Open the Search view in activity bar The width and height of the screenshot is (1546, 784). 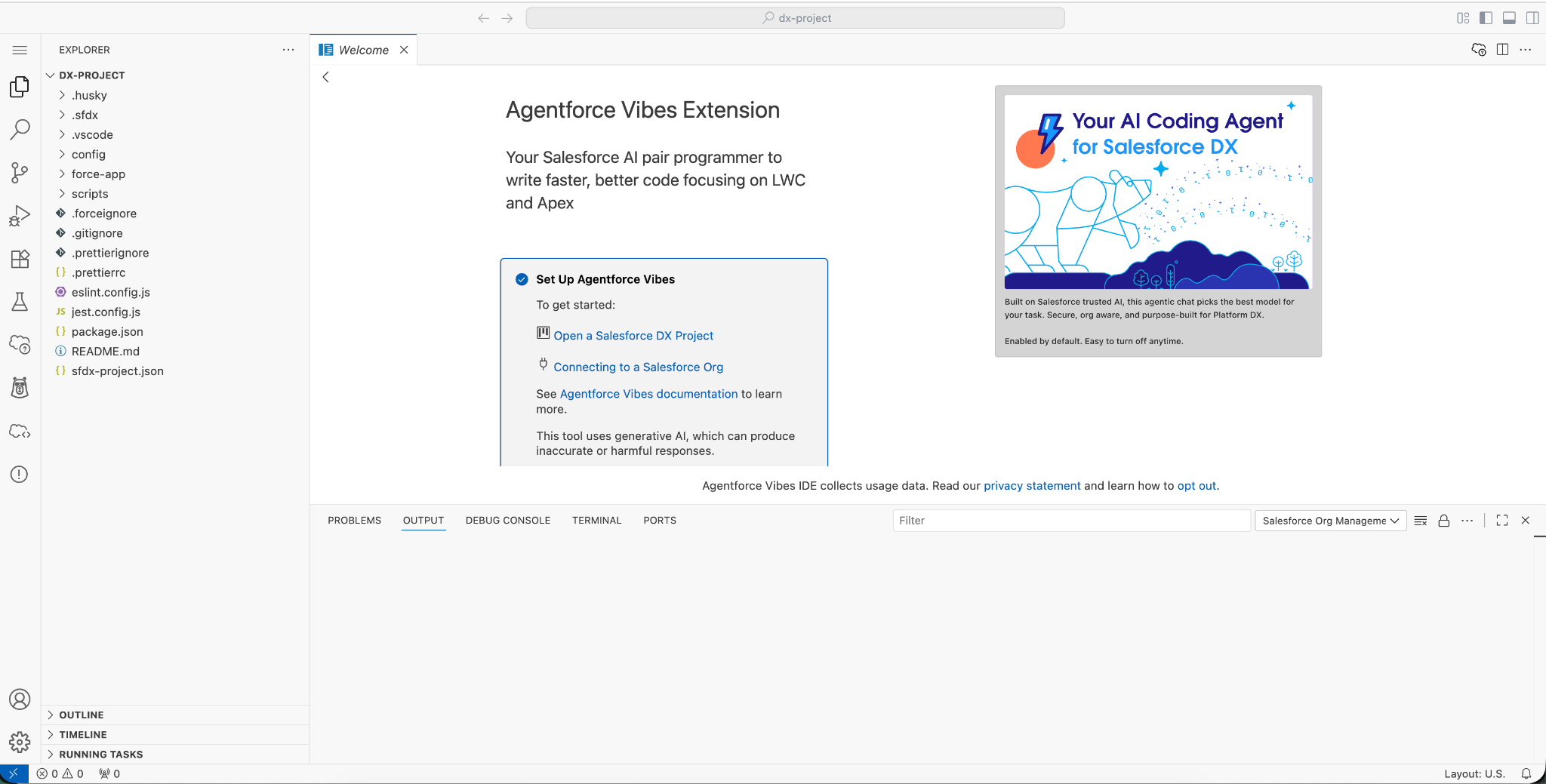tap(20, 129)
